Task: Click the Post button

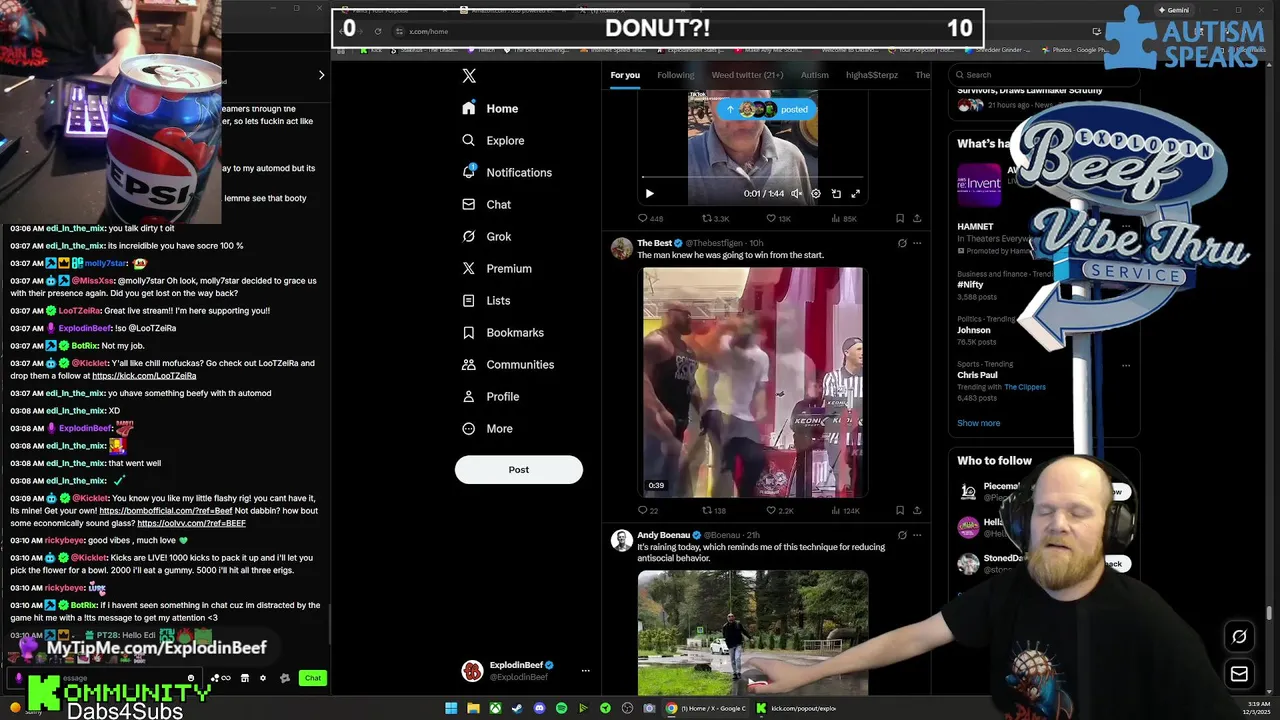Action: coord(518,469)
